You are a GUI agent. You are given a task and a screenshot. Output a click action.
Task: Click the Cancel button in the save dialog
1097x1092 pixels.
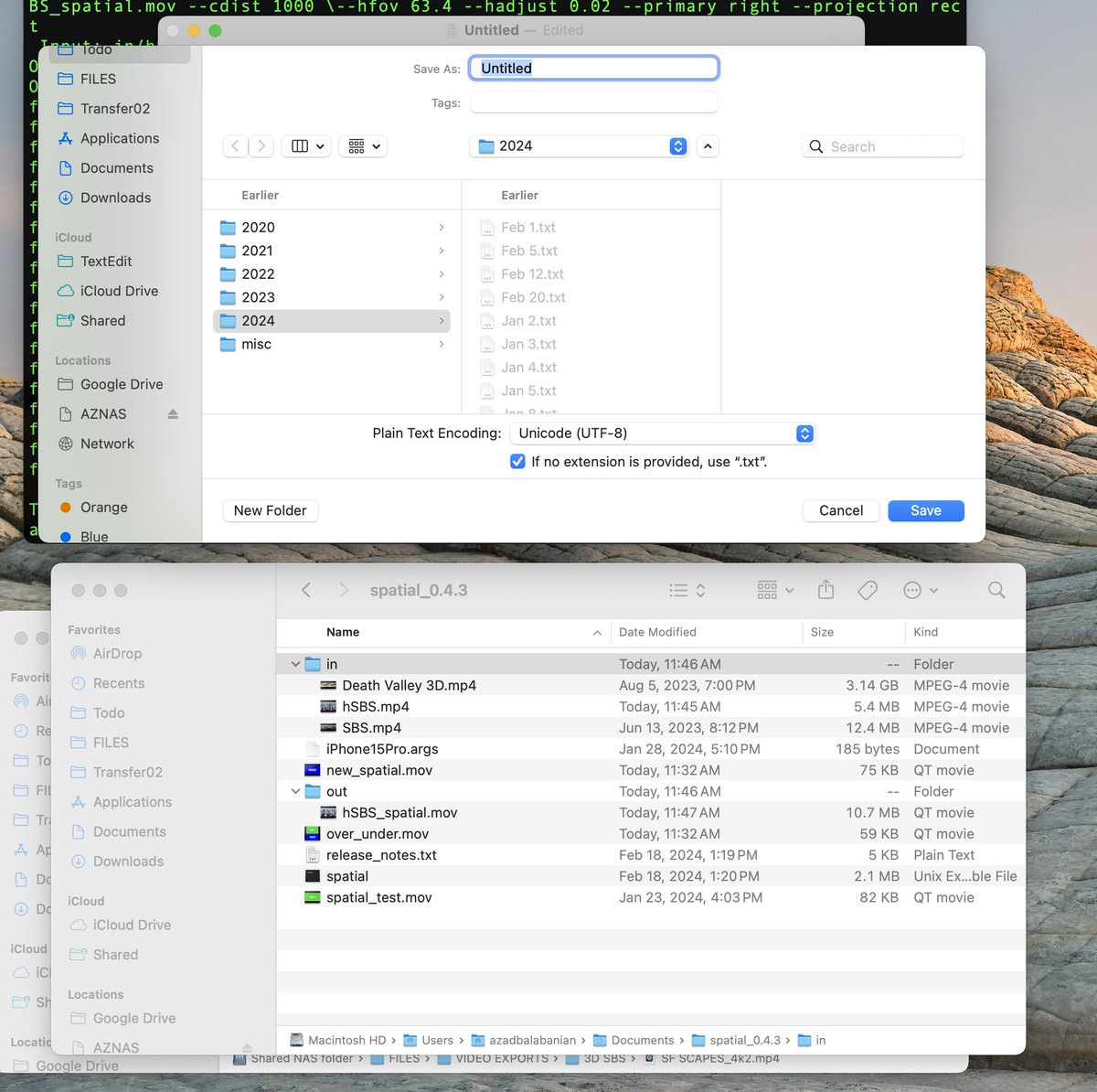(x=841, y=510)
